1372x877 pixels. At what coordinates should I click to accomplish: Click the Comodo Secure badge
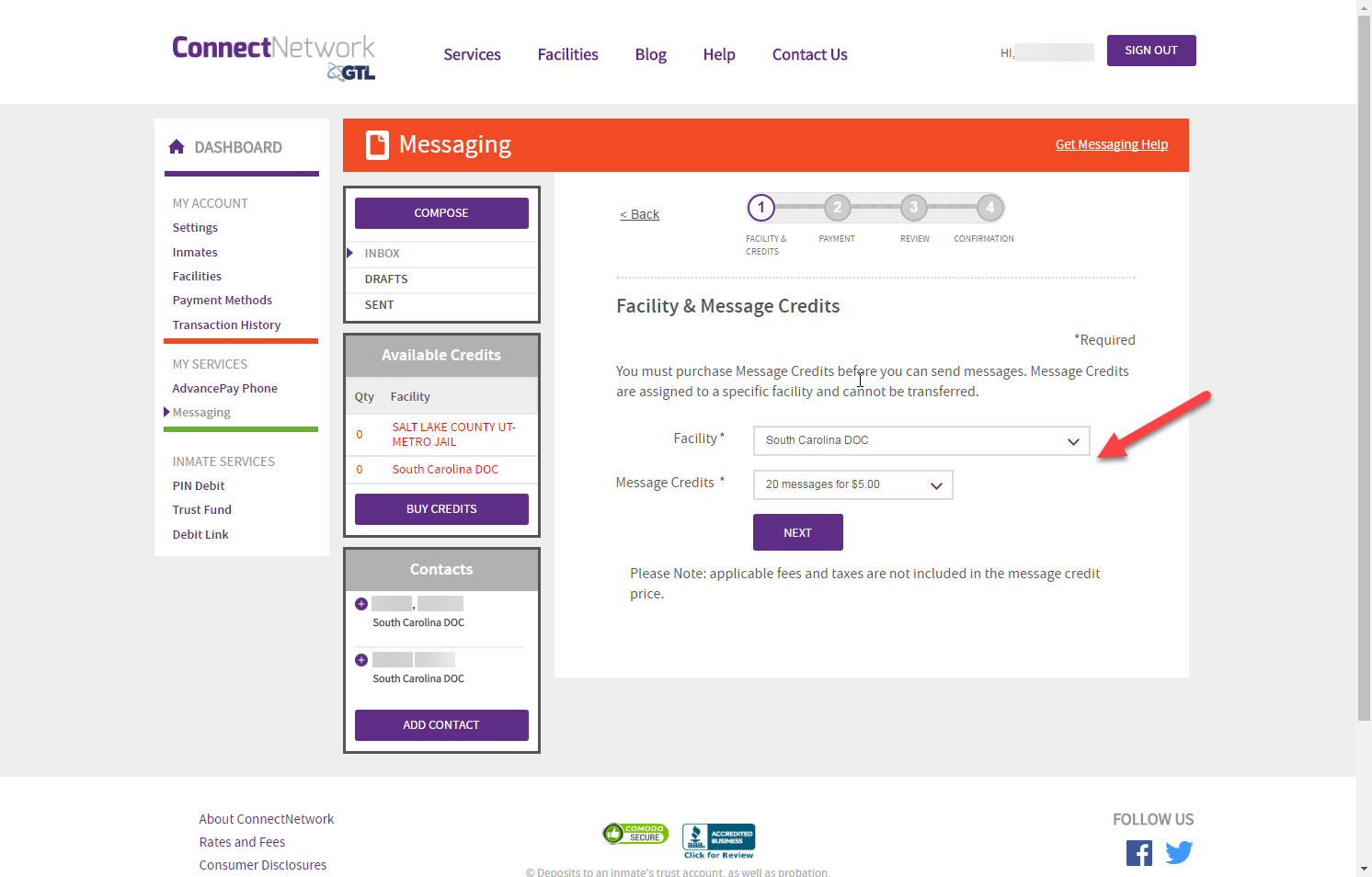pyautogui.click(x=635, y=834)
